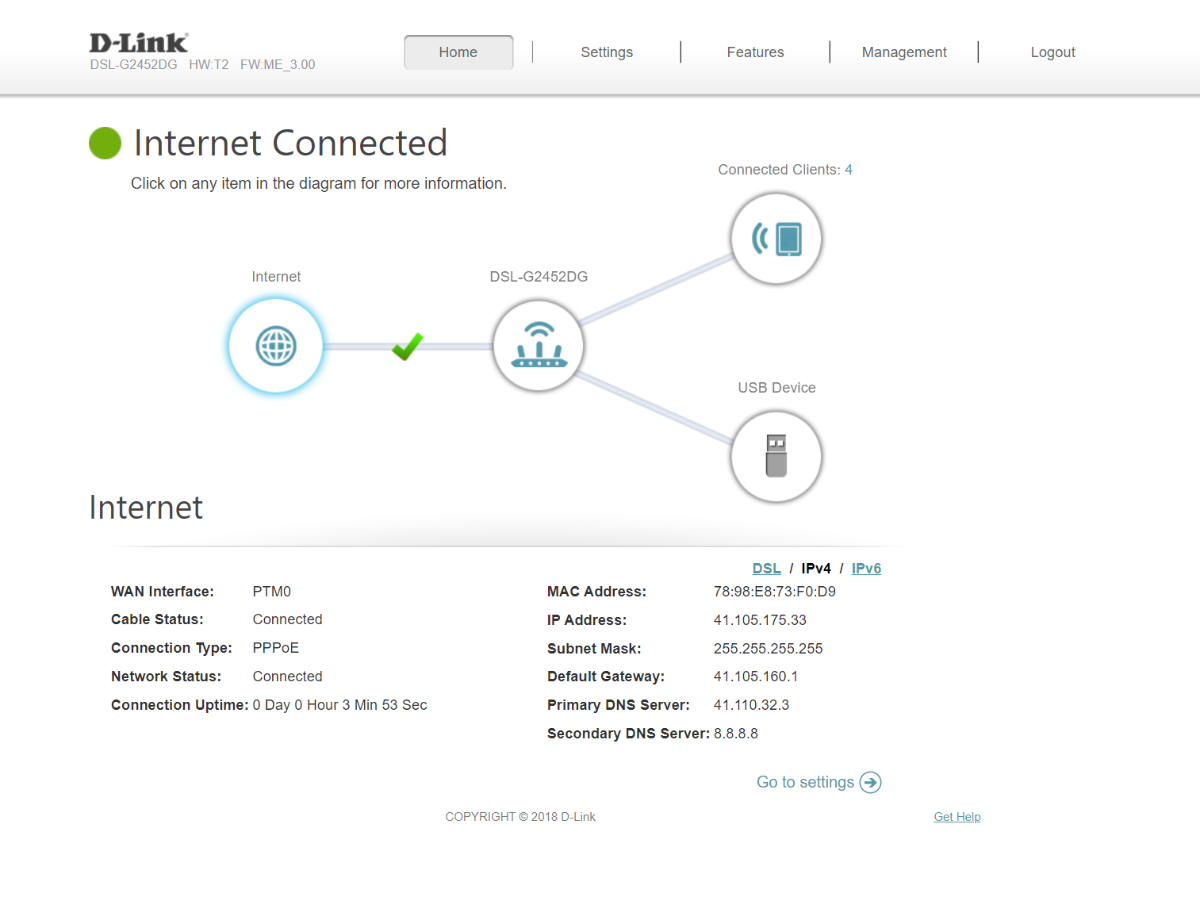This screenshot has width=1200, height=897.
Task: Select the IPv4 details view
Action: 816,568
